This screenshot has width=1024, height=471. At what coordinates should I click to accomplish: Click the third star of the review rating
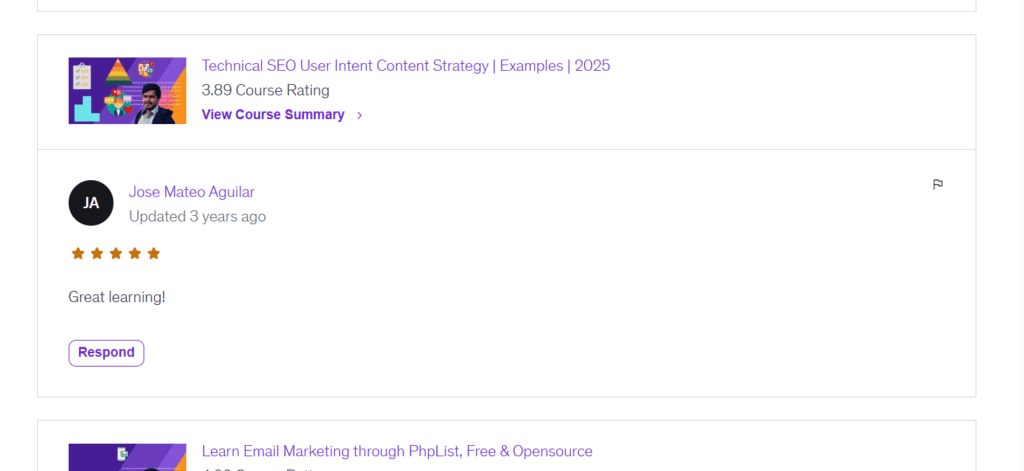pyautogui.click(x=116, y=254)
